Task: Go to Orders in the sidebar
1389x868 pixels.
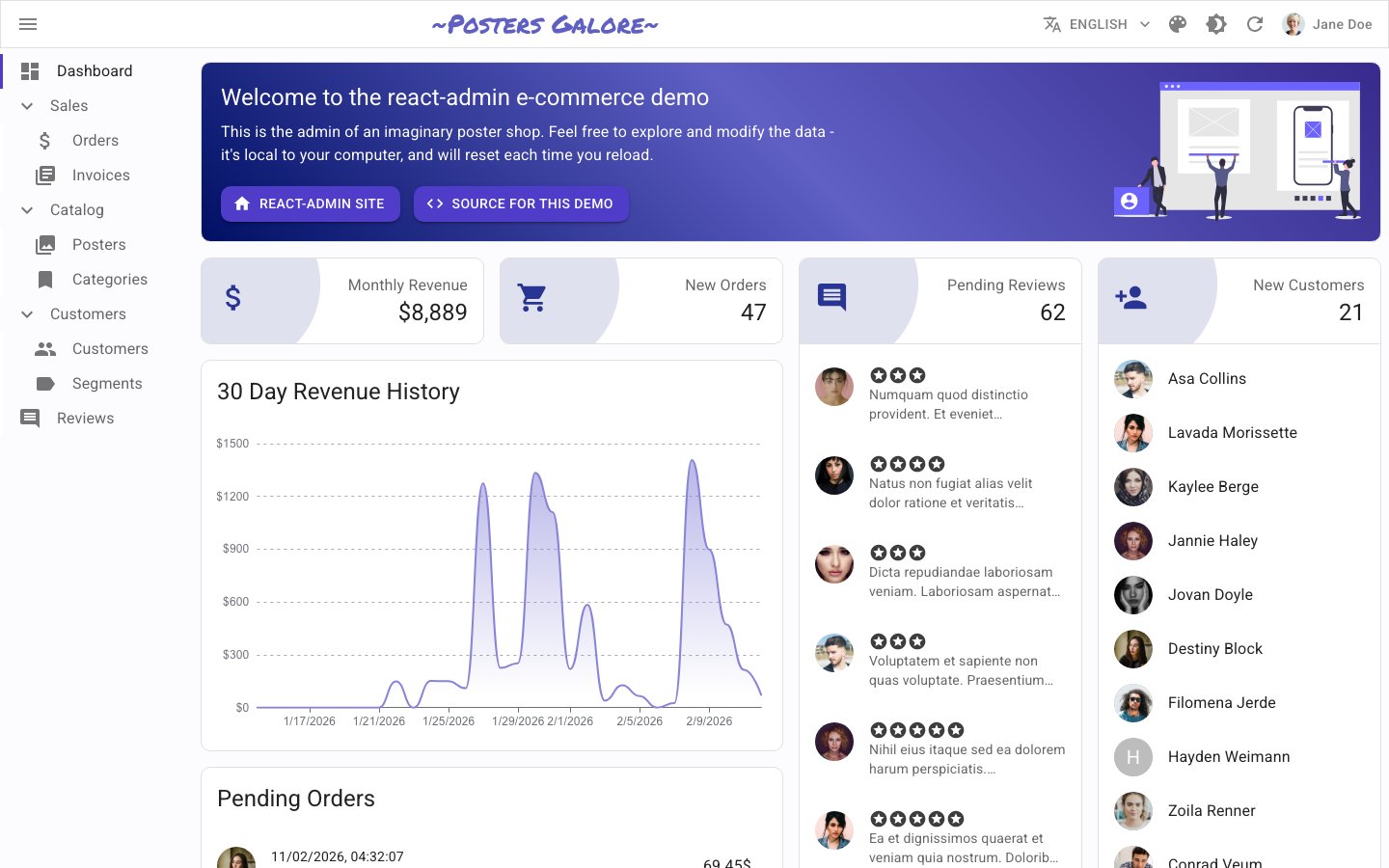Action: click(x=95, y=141)
